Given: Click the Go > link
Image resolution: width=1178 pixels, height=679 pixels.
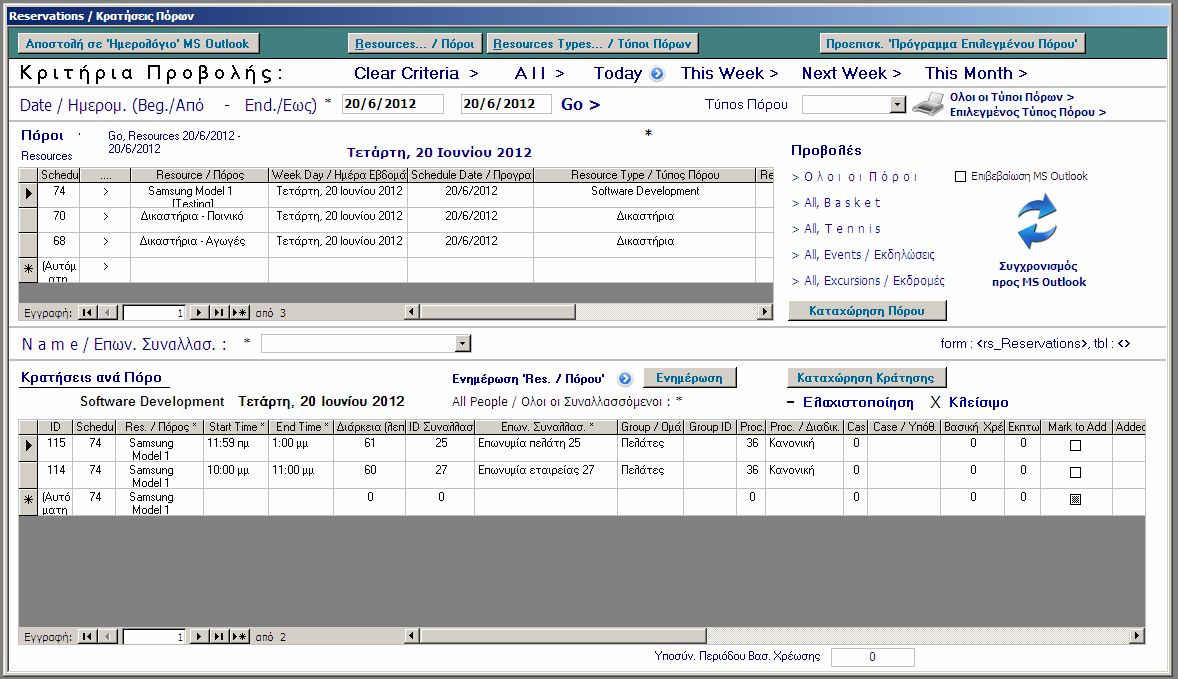Looking at the screenshot, I should (x=581, y=104).
